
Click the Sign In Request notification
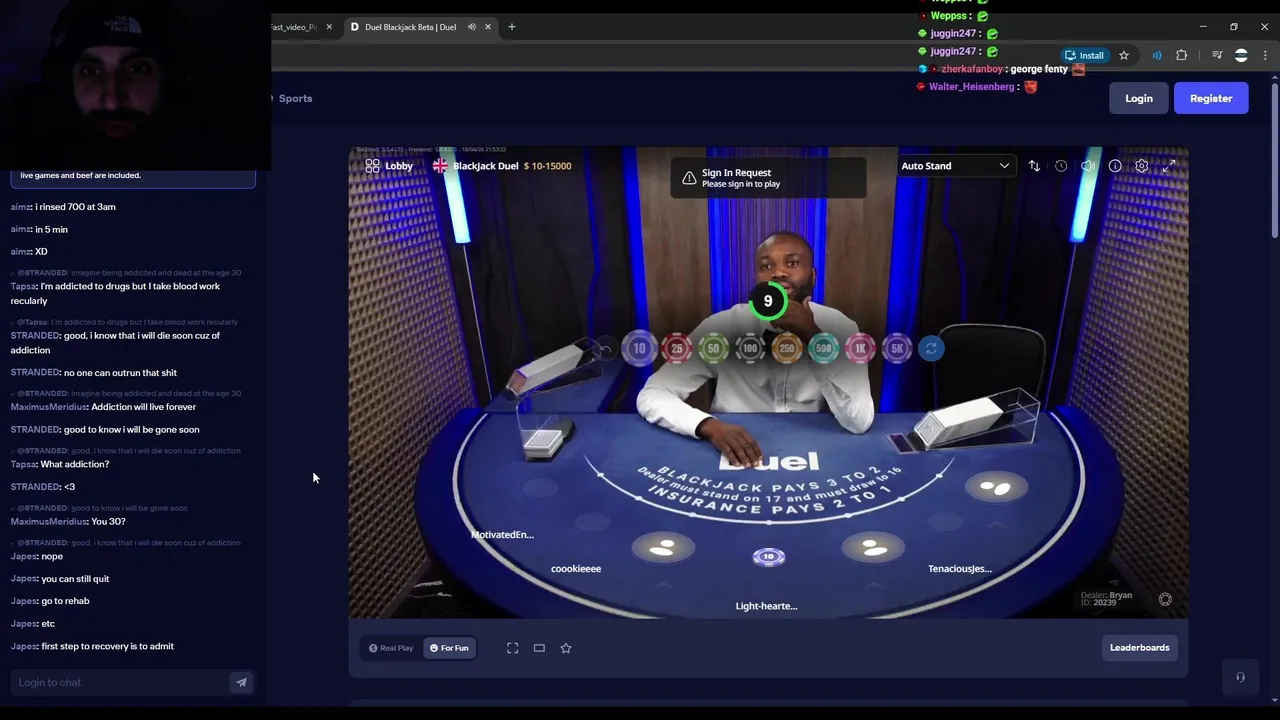coord(768,178)
